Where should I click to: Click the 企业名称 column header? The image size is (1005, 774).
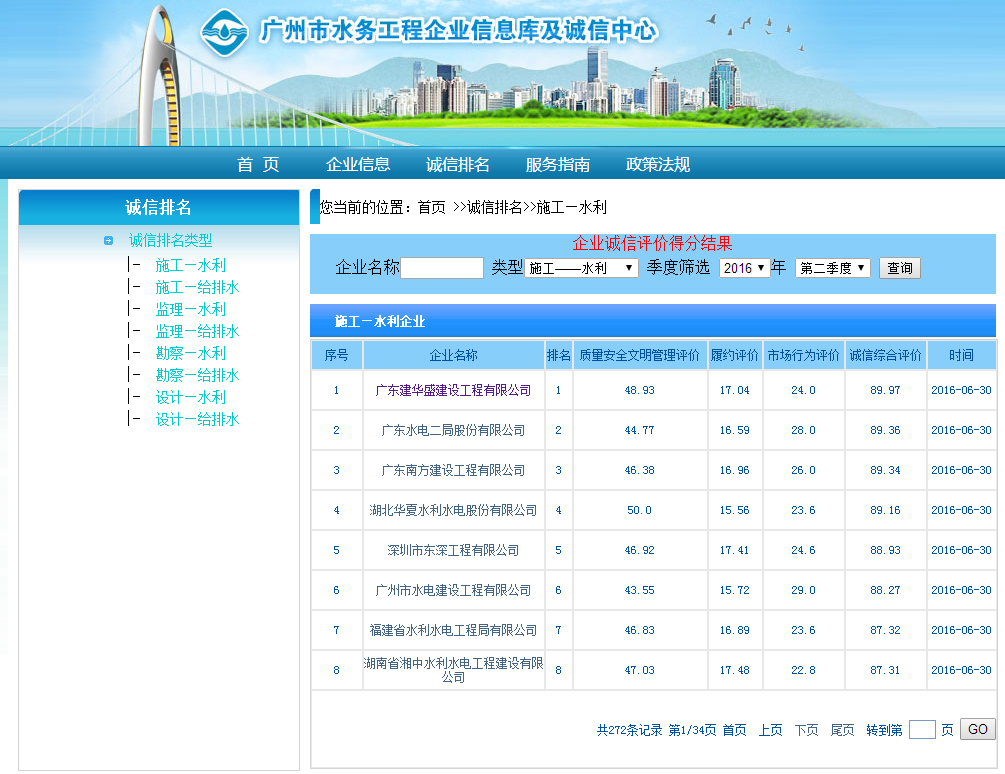pyautogui.click(x=453, y=355)
